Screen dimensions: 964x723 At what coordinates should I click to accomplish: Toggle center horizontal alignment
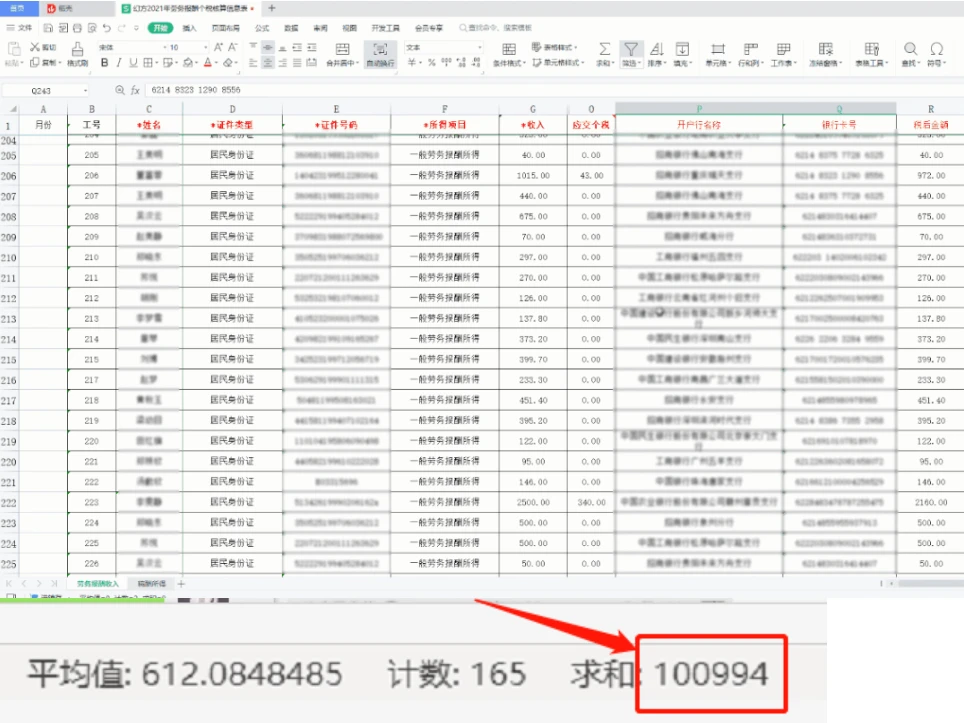point(268,63)
